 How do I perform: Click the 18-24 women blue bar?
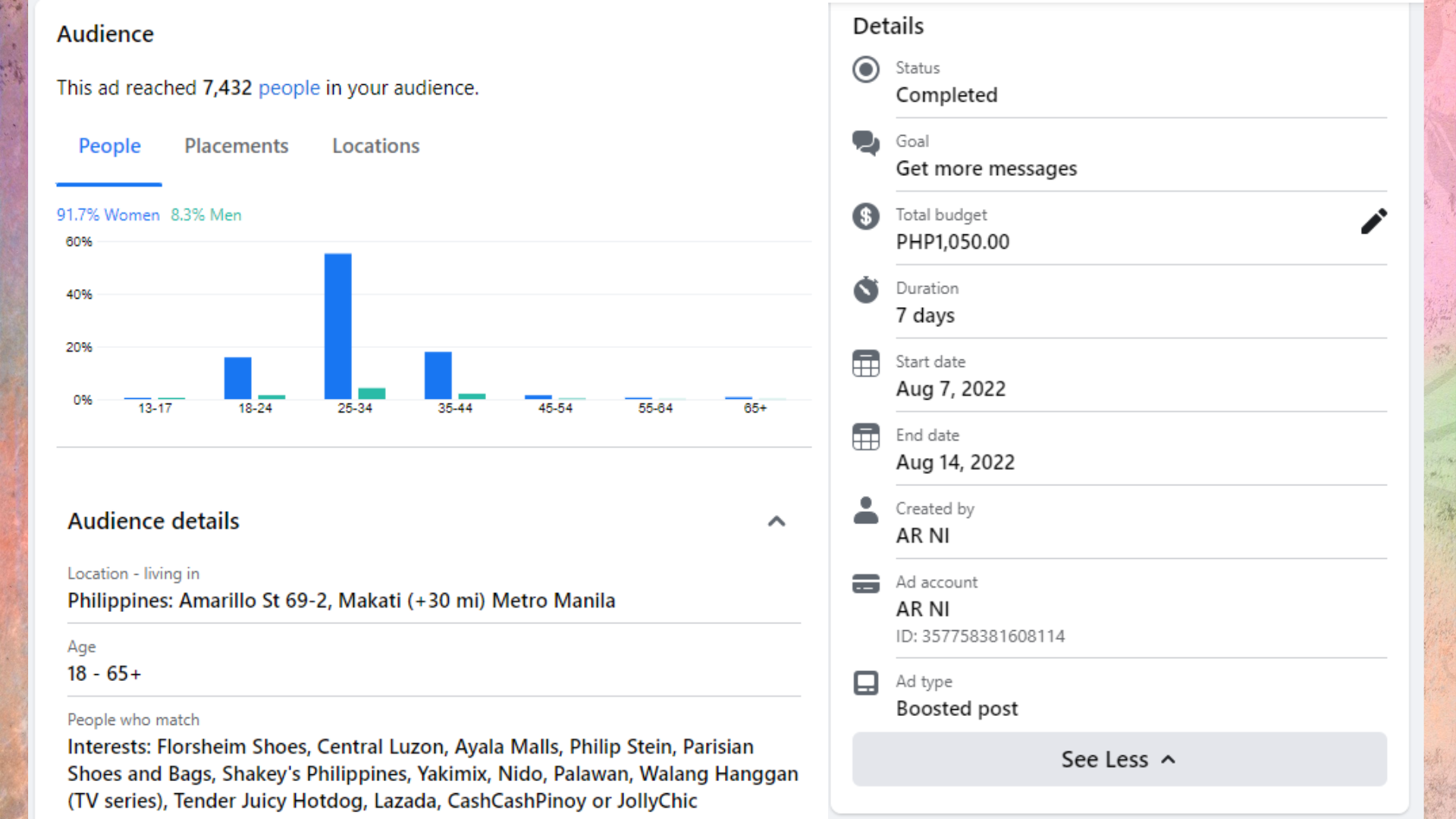(x=237, y=378)
